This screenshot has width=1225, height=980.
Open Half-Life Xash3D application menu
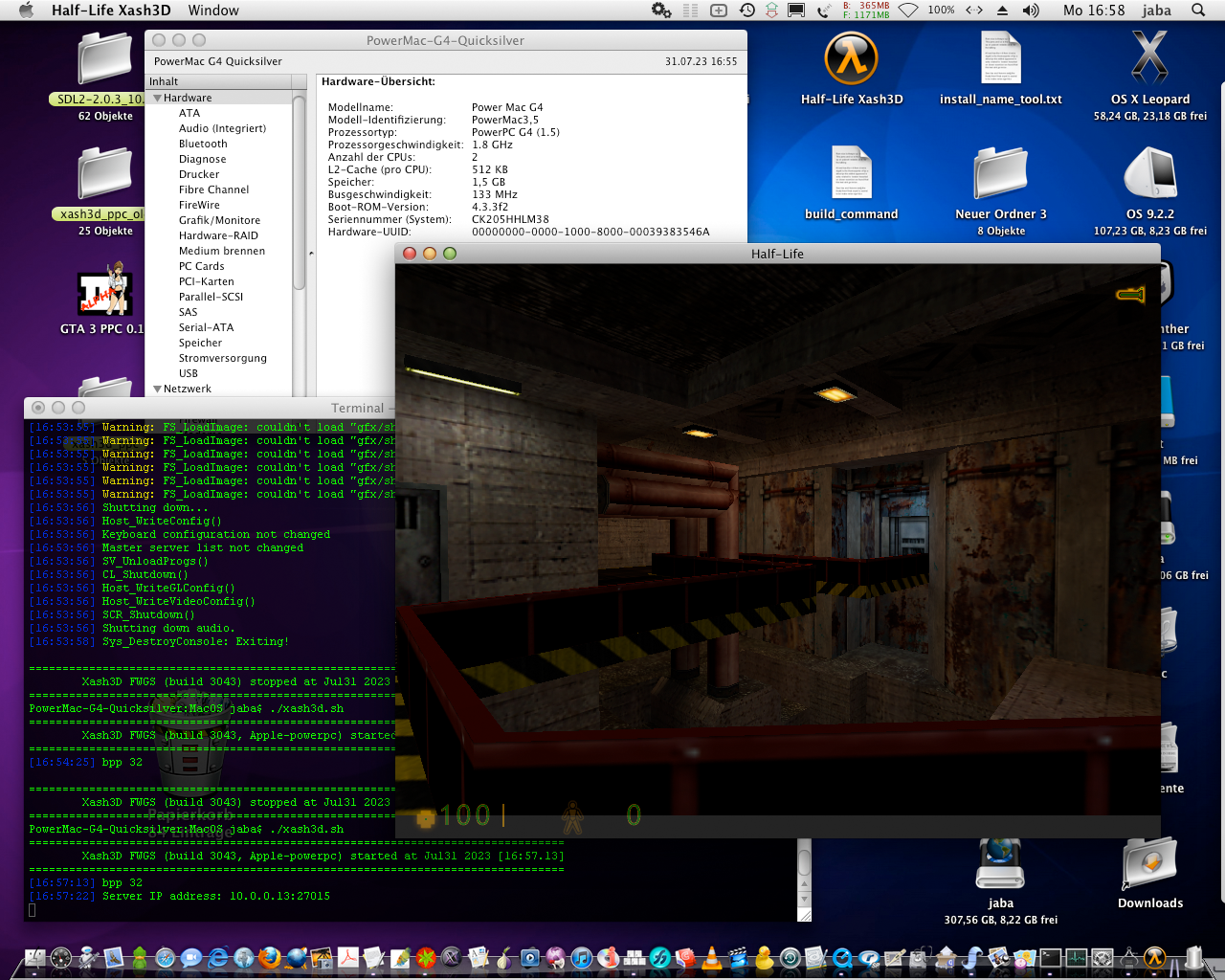[111, 10]
